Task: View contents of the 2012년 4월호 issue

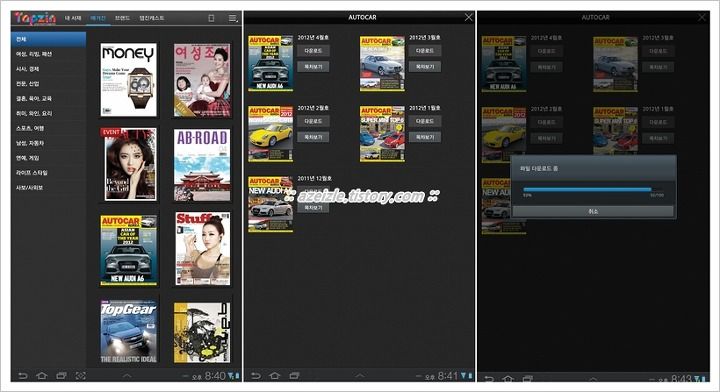Action: [313, 67]
